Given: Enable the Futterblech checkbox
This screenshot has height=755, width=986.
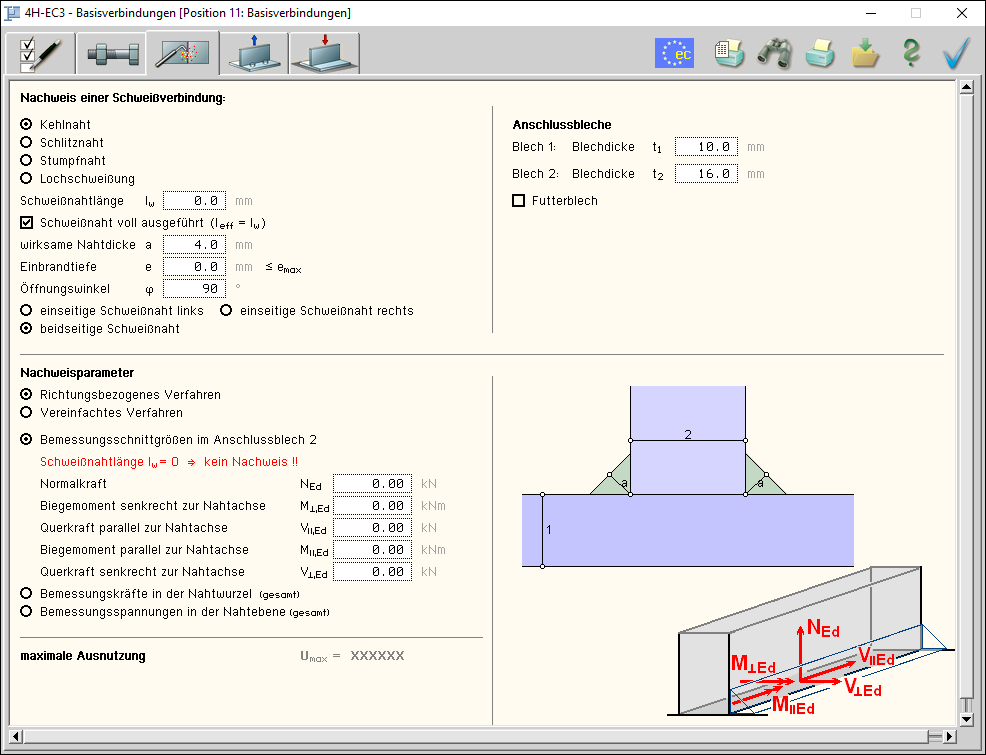Looking at the screenshot, I should pyautogui.click(x=518, y=201).
